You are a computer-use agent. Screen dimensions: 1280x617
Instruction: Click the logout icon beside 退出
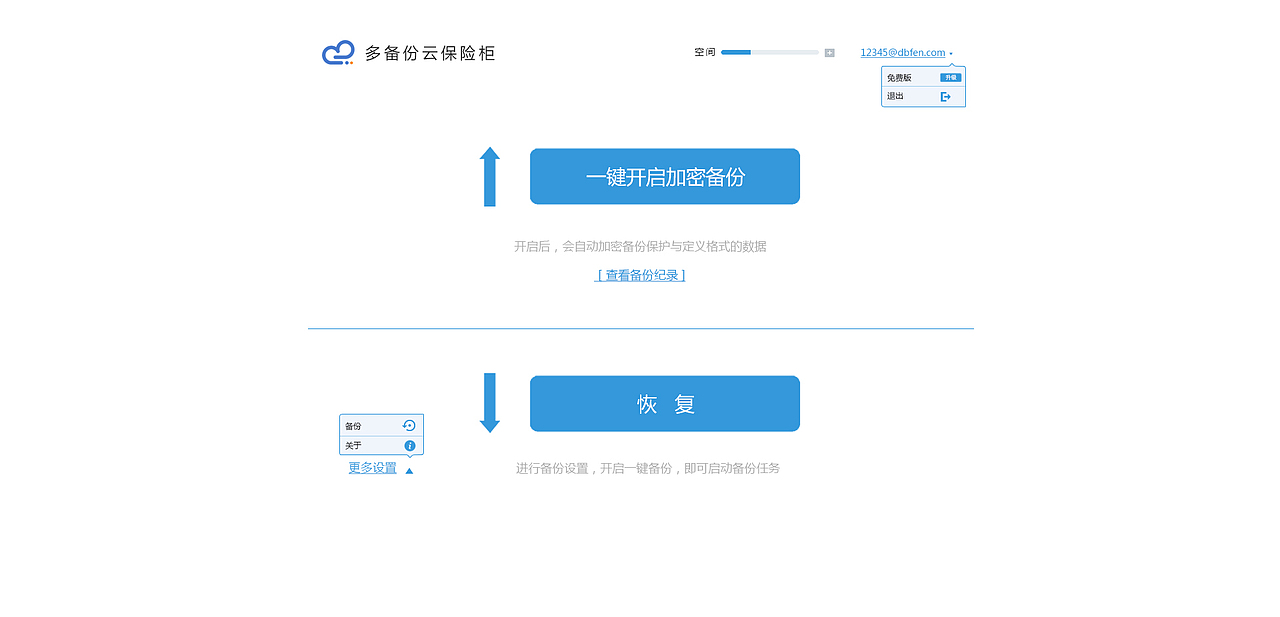(946, 95)
